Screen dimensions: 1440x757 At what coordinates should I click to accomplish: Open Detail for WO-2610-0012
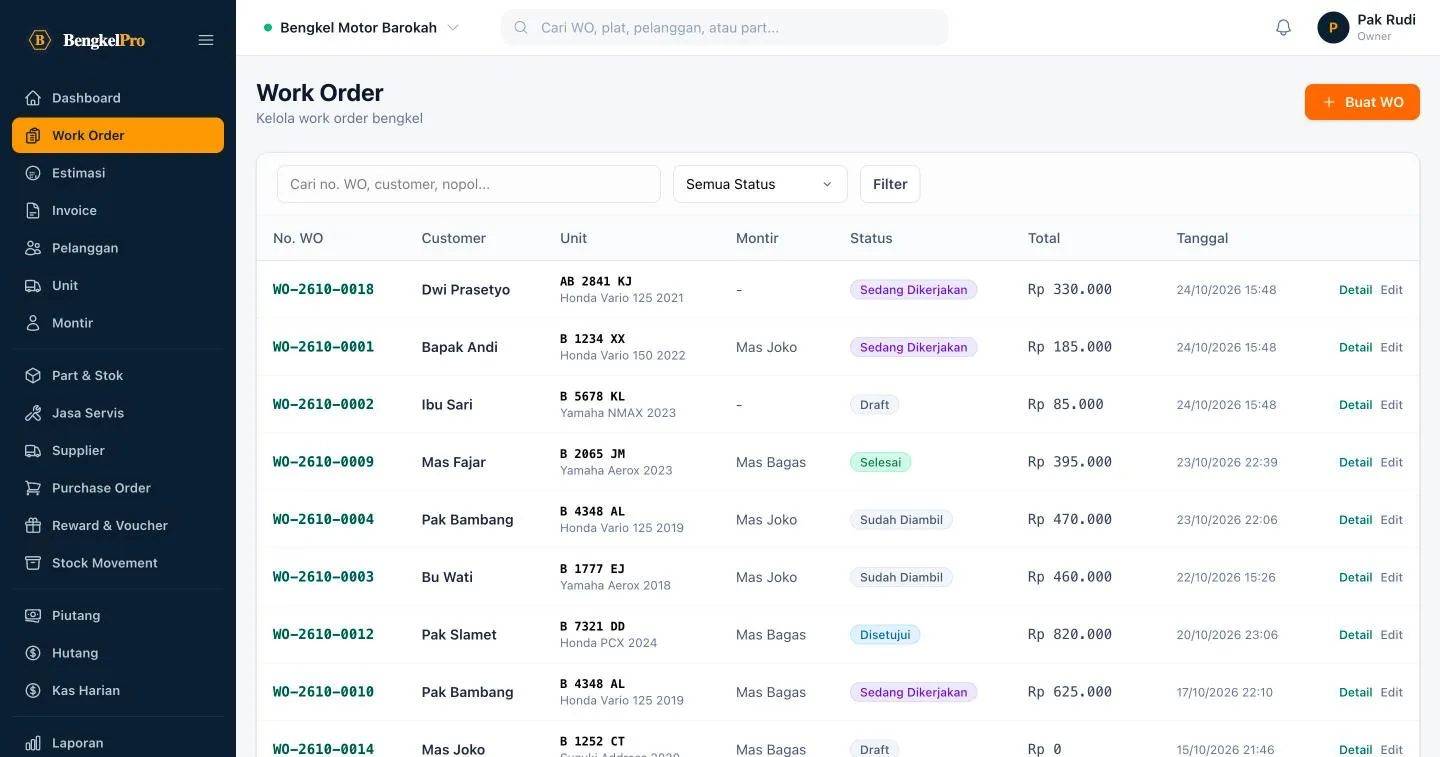coord(1355,635)
